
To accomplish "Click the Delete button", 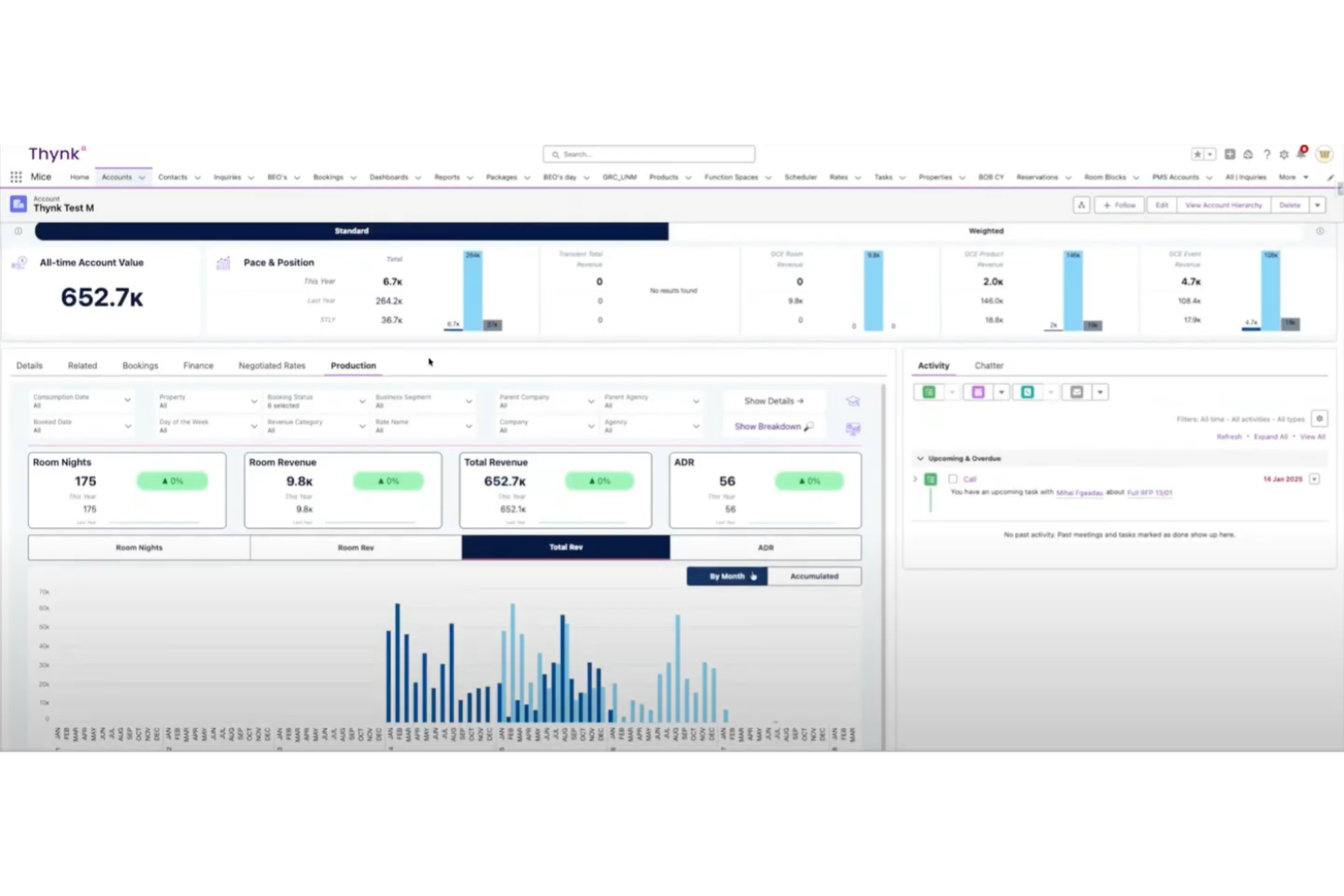I will (x=1290, y=205).
